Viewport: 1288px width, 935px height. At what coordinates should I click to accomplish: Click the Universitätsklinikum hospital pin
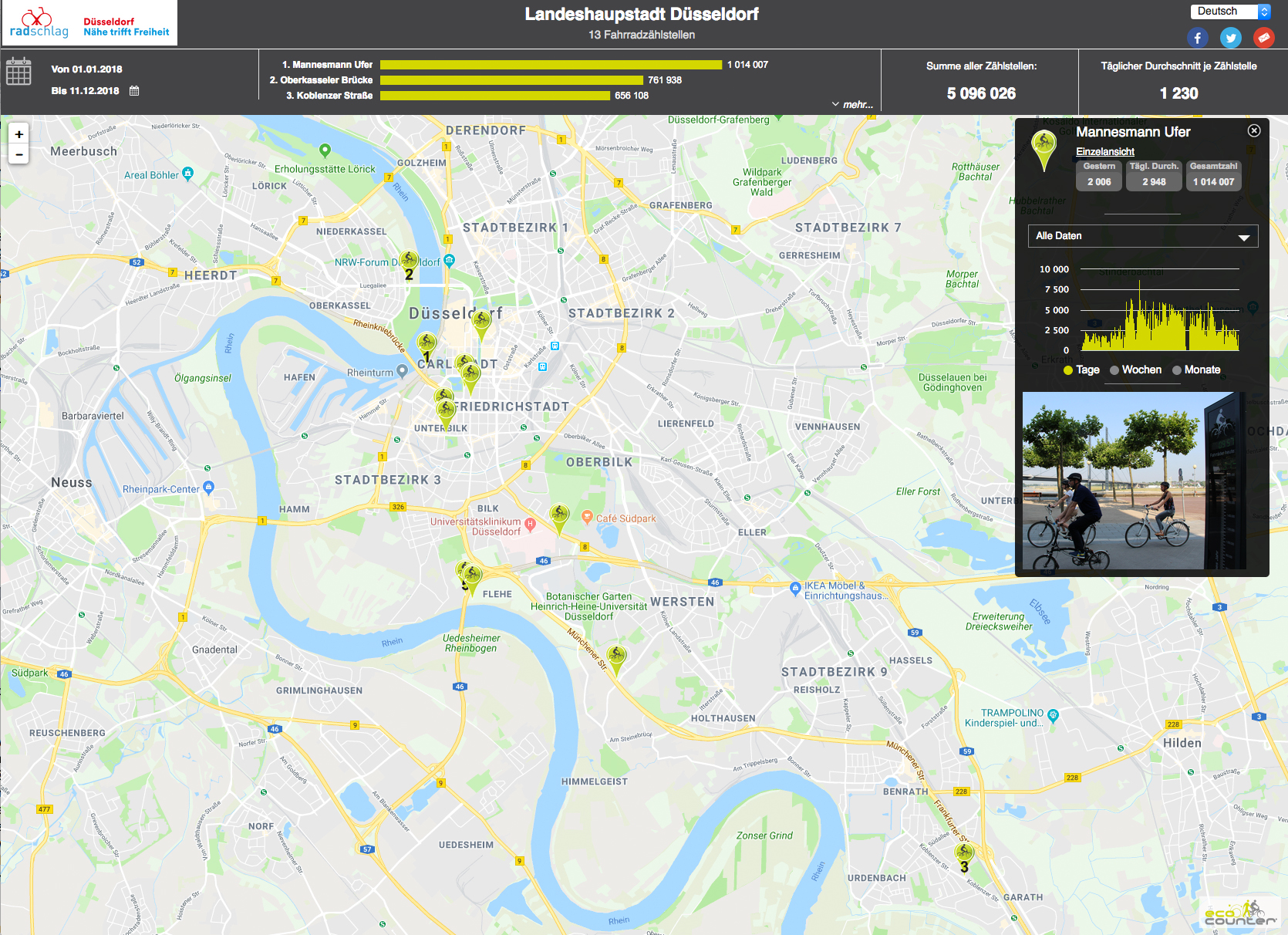pos(530,524)
